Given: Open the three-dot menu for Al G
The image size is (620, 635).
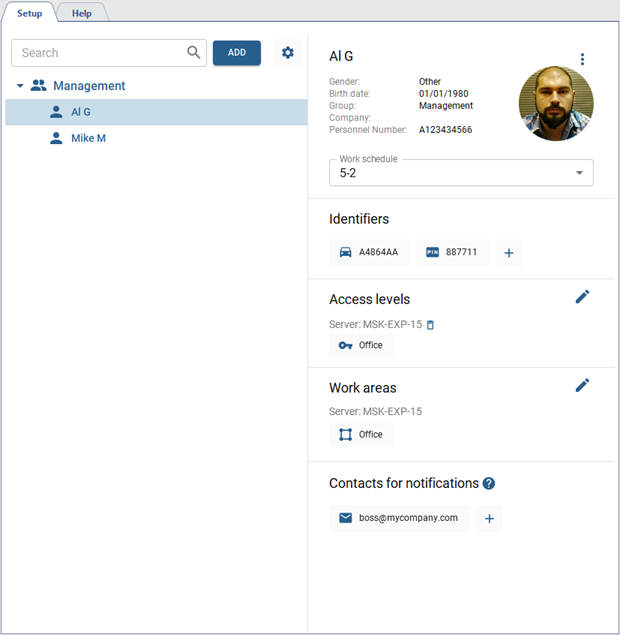Looking at the screenshot, I should click(582, 60).
